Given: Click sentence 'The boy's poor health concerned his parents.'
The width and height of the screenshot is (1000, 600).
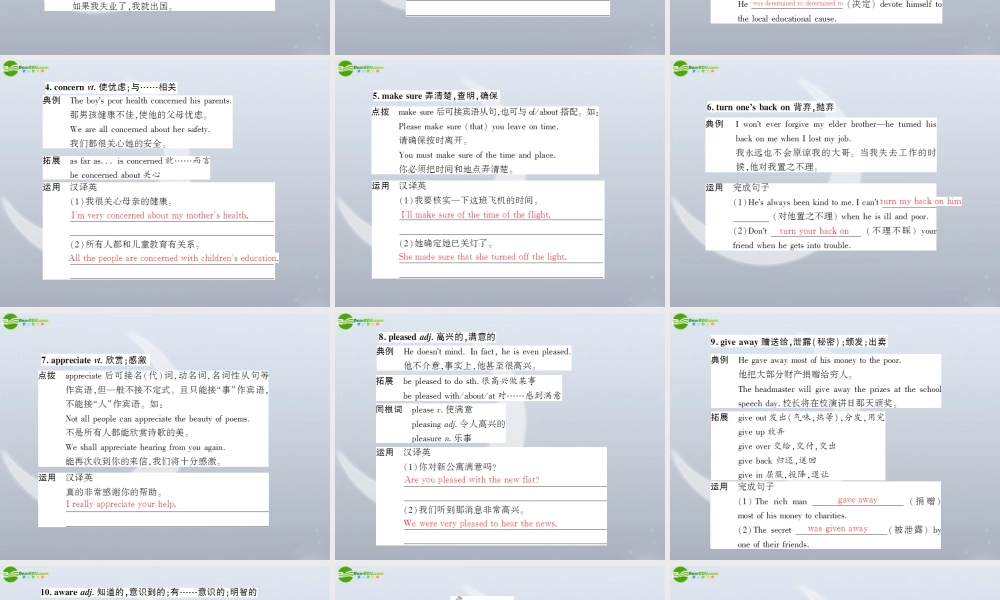Looking at the screenshot, I should [151, 101].
